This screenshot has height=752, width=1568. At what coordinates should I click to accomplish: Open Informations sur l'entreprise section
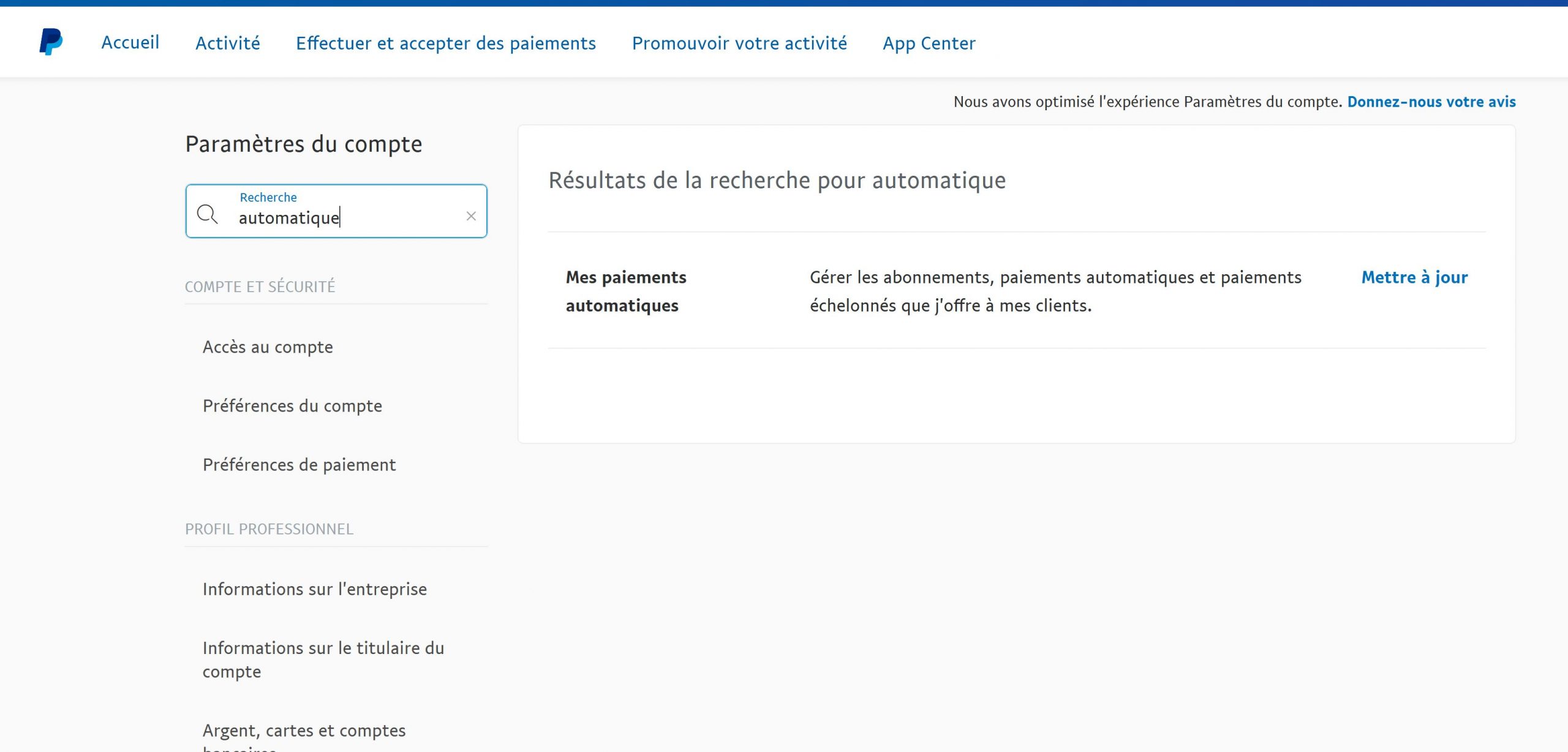coord(314,589)
